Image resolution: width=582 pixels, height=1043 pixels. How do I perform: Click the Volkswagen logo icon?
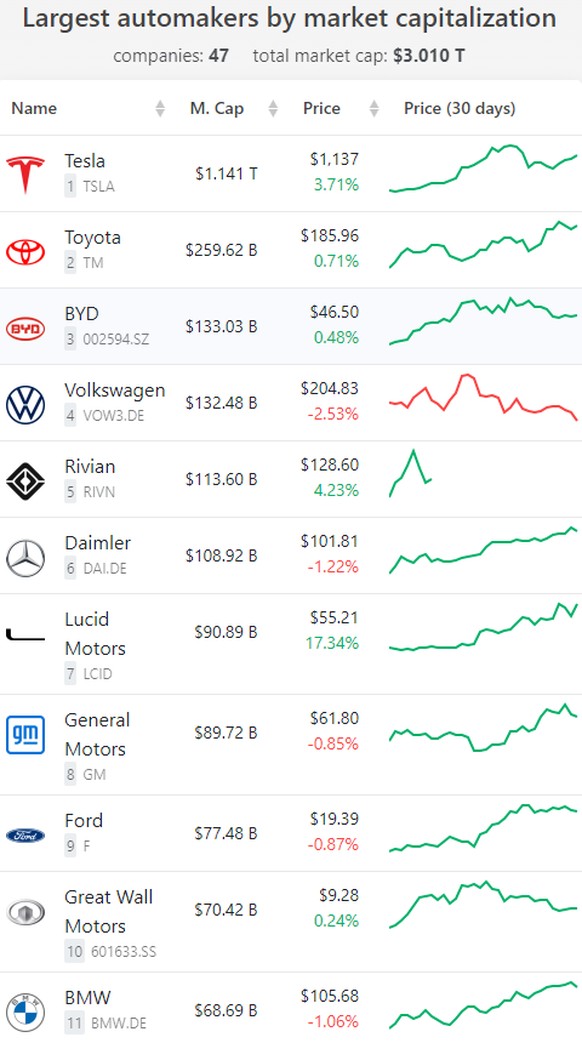[x=25, y=405]
